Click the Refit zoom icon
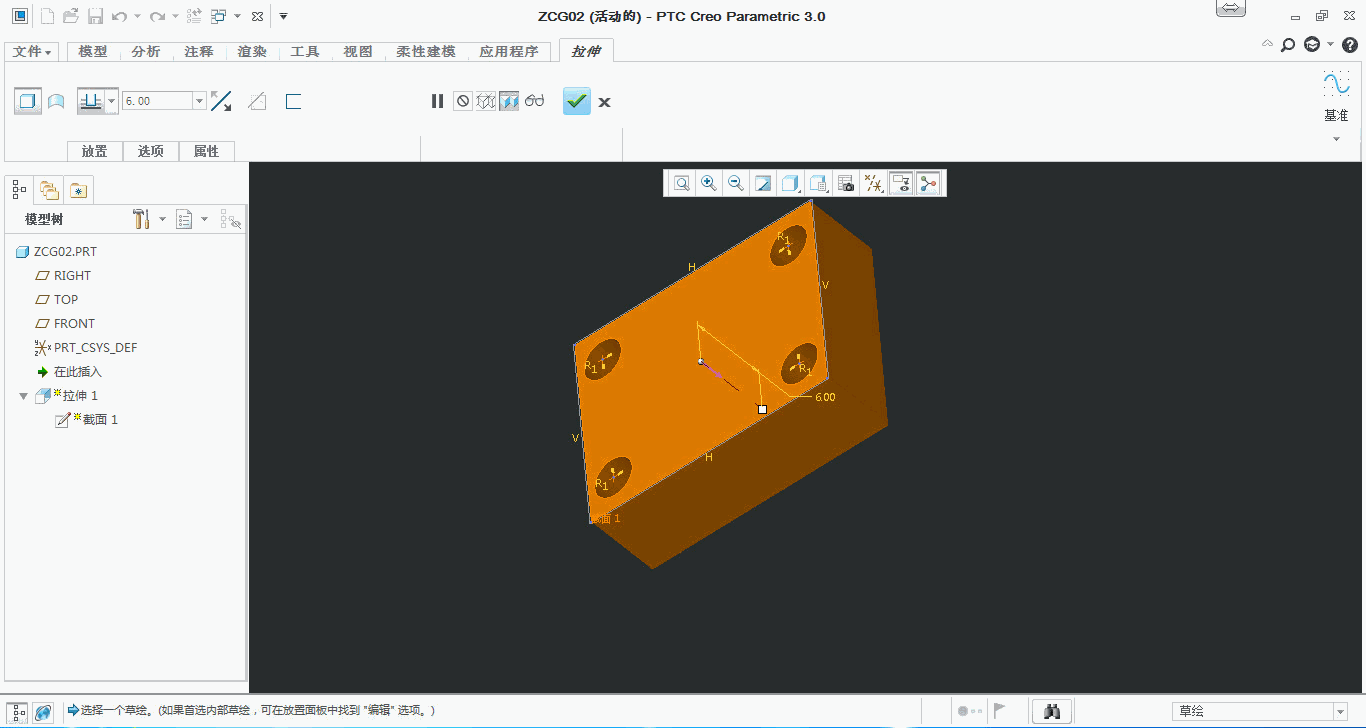Screen dimensions: 1366x728 point(681,183)
